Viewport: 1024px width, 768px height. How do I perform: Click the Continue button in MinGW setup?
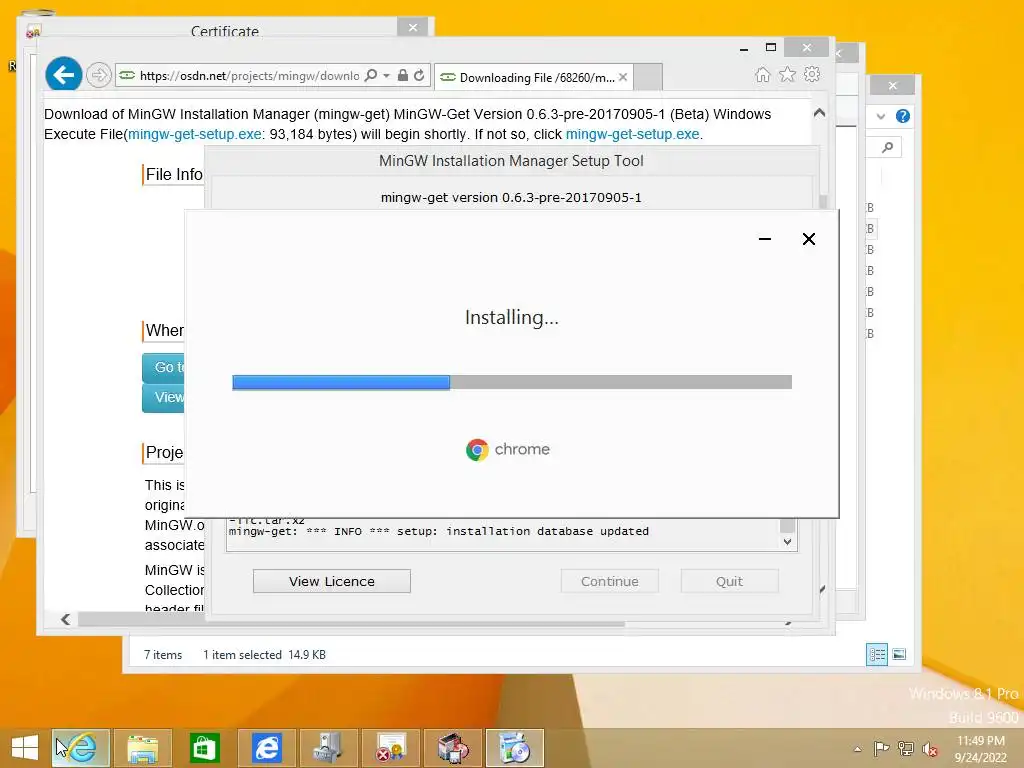(609, 581)
